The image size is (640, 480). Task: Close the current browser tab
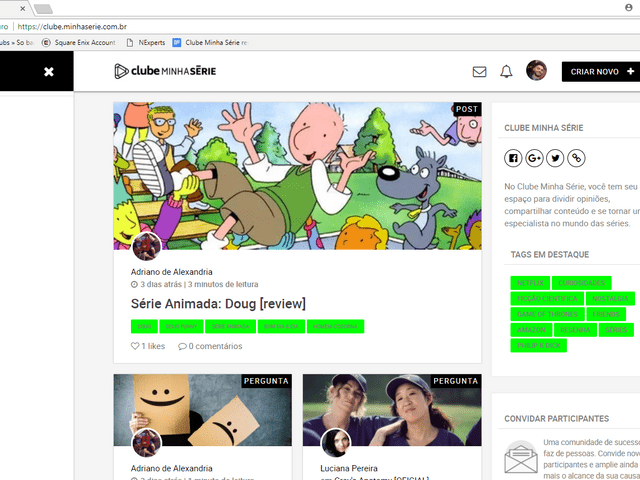click(x=22, y=8)
